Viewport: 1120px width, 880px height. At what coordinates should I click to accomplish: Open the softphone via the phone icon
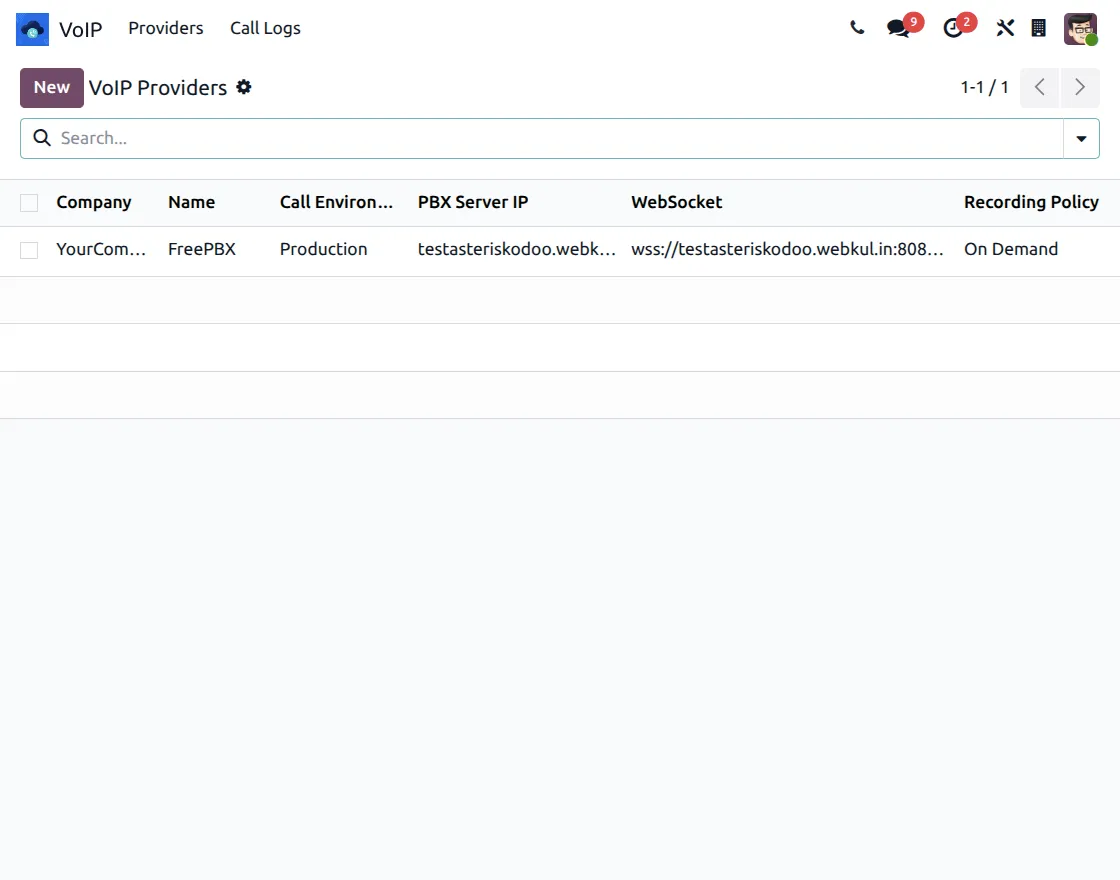[x=857, y=28]
